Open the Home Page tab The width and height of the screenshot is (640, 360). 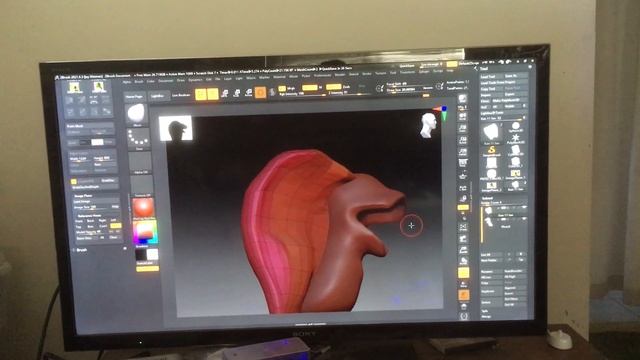[134, 96]
